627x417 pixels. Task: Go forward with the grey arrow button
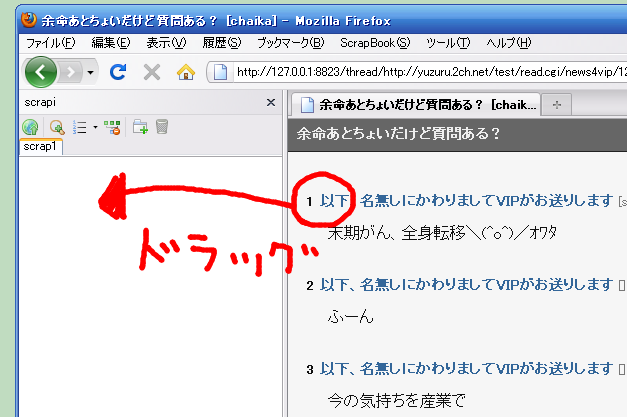pos(71,72)
